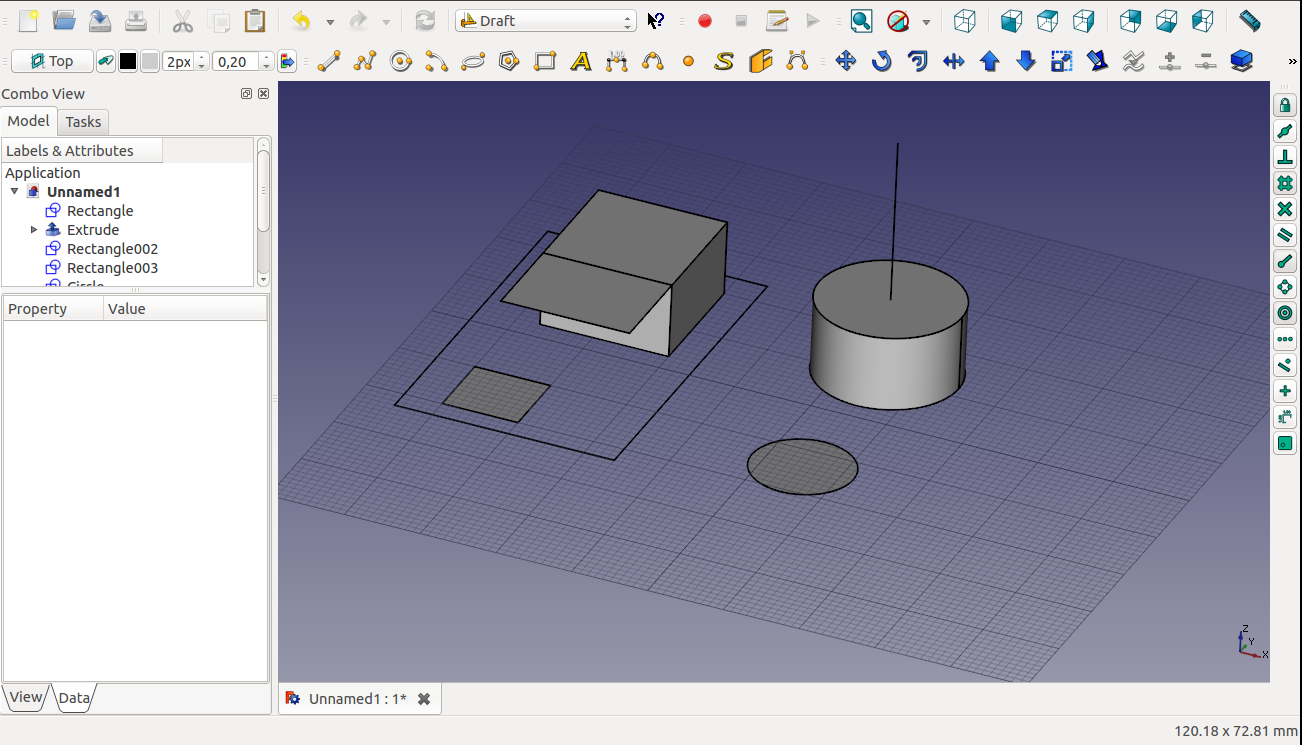Click the Top working plane button
This screenshot has width=1302, height=745.
point(52,62)
